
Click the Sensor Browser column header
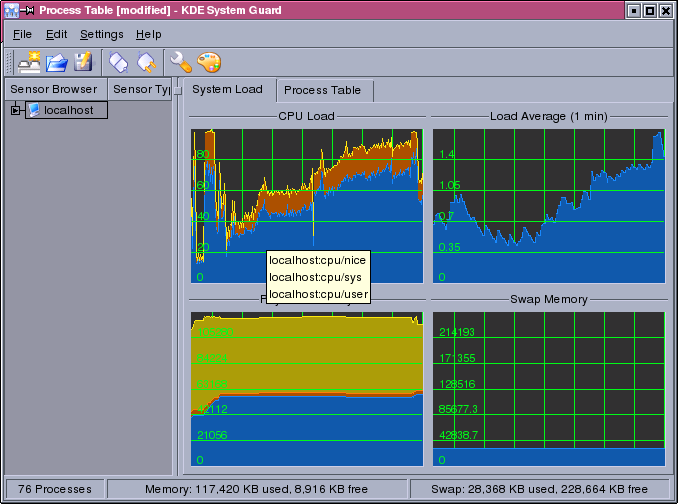56,89
